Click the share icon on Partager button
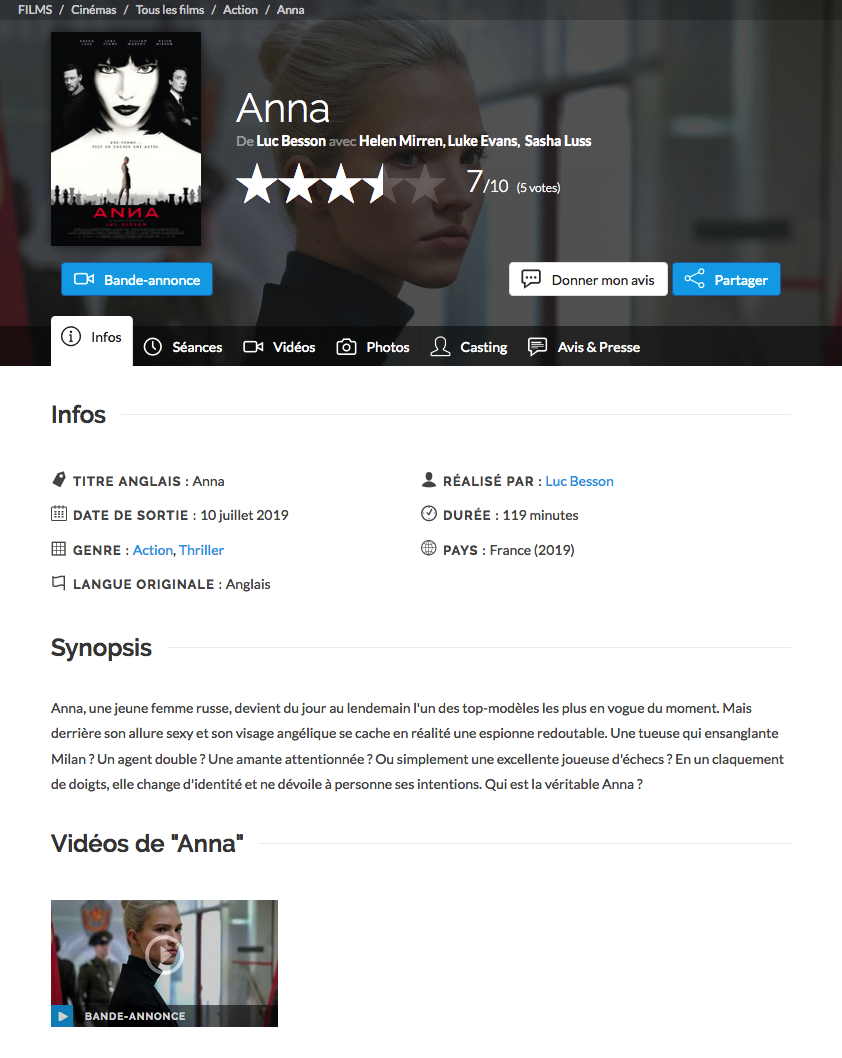 pos(694,279)
